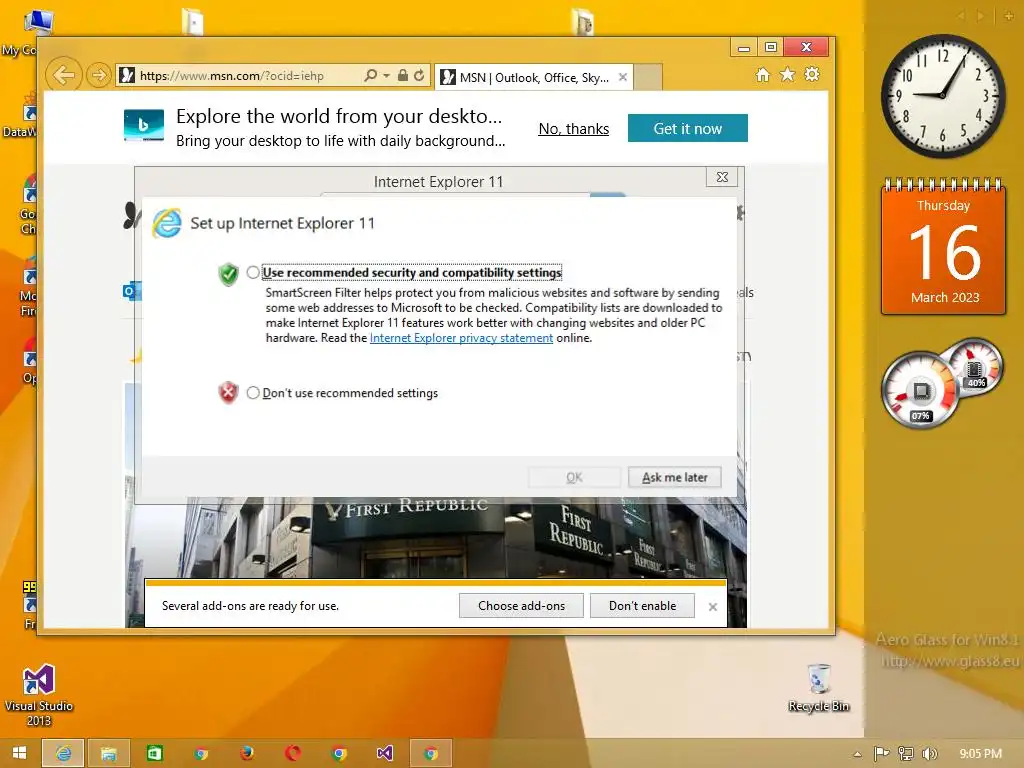The image size is (1024, 768).
Task: Open File Explorer from the taskbar
Action: click(108, 753)
